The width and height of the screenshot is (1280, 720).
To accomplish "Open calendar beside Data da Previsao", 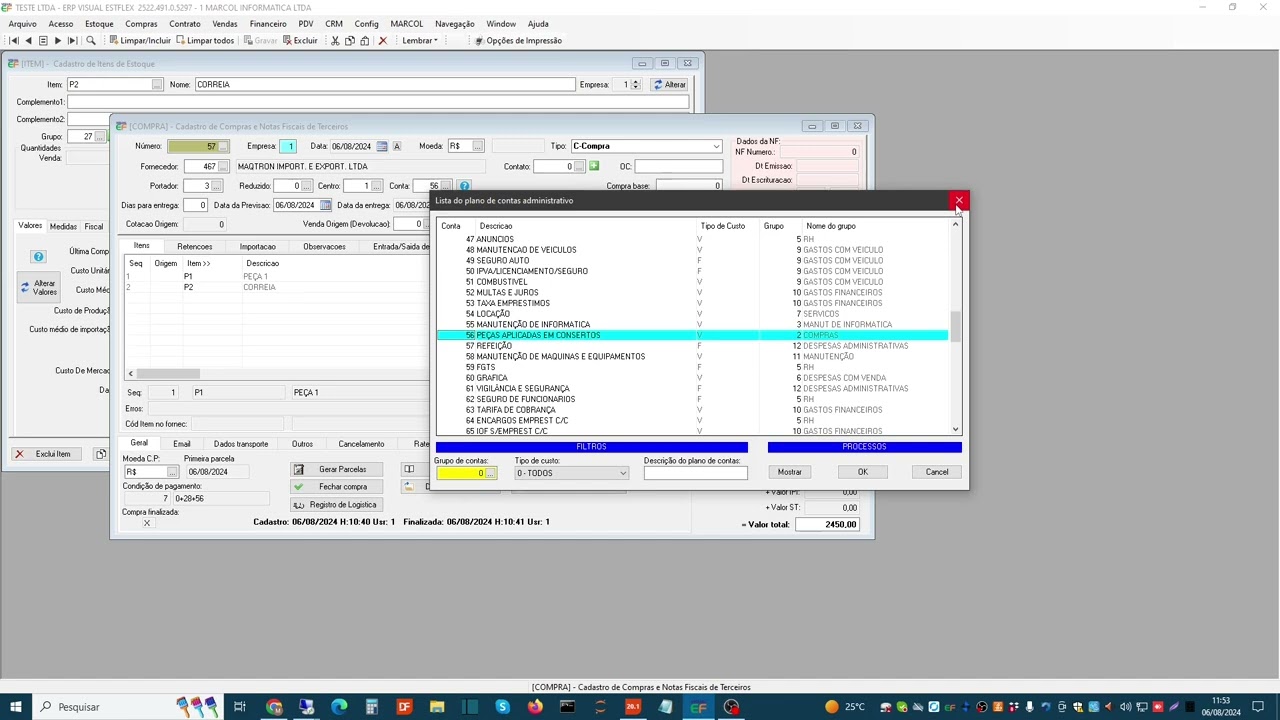I will pyautogui.click(x=325, y=206).
